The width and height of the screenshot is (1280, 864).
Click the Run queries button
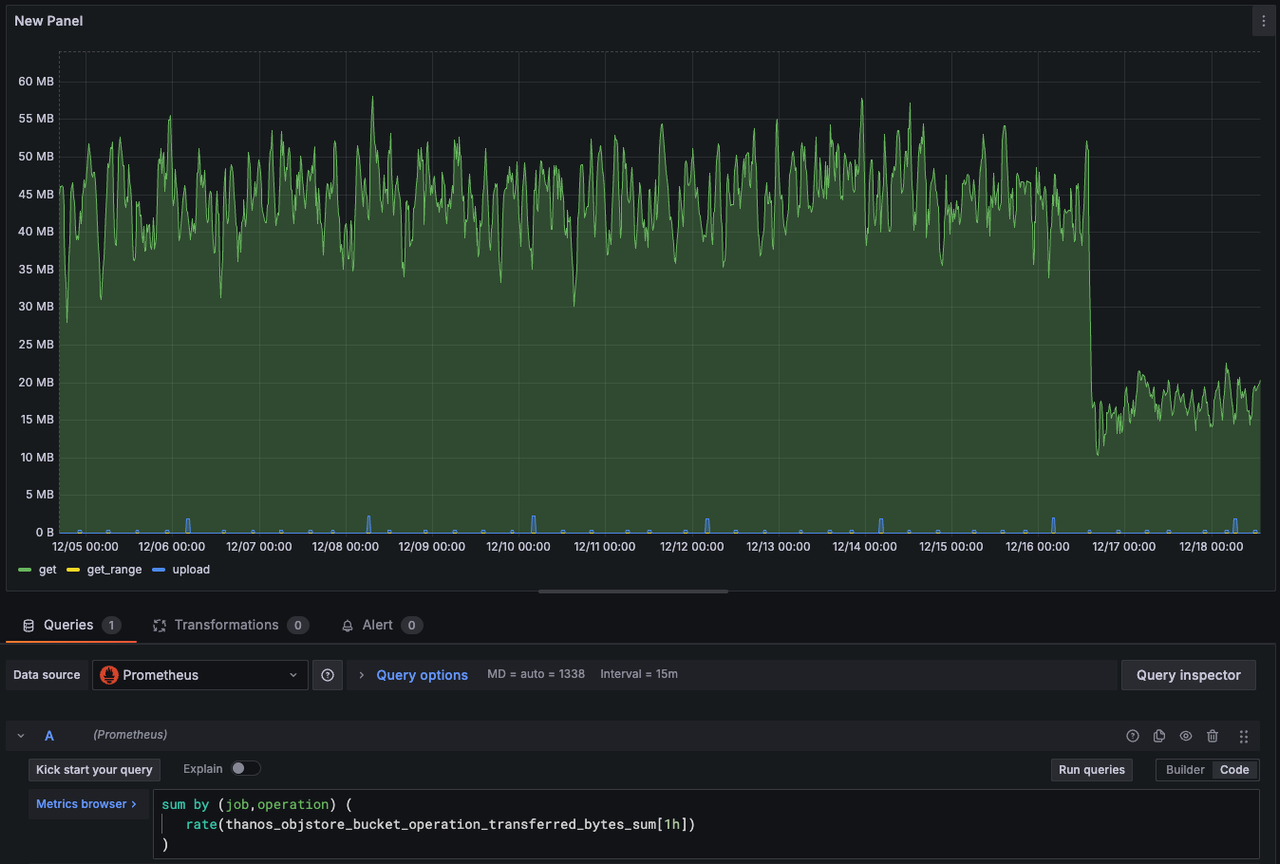(x=1091, y=770)
